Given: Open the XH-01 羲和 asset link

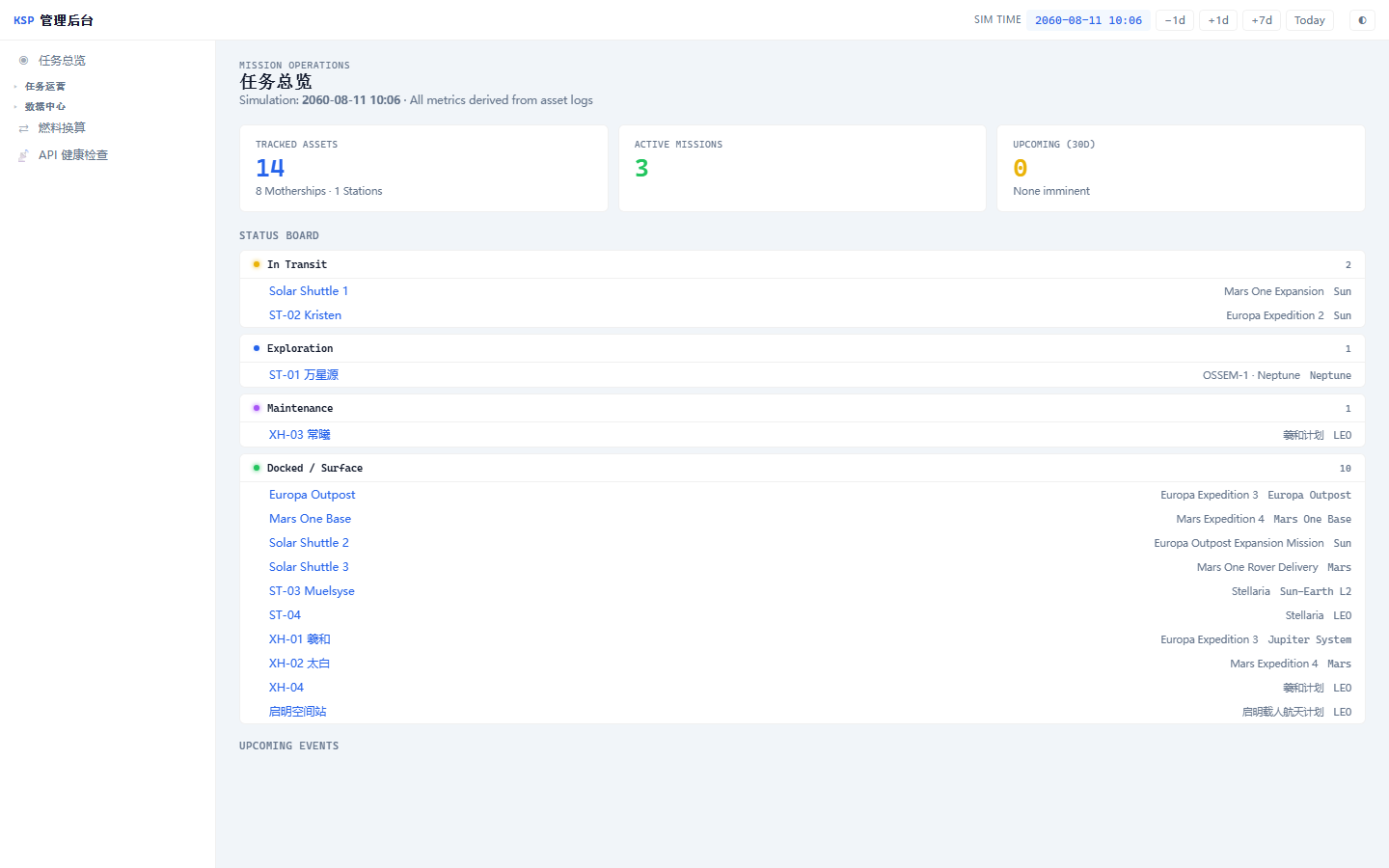Looking at the screenshot, I should click(x=300, y=639).
